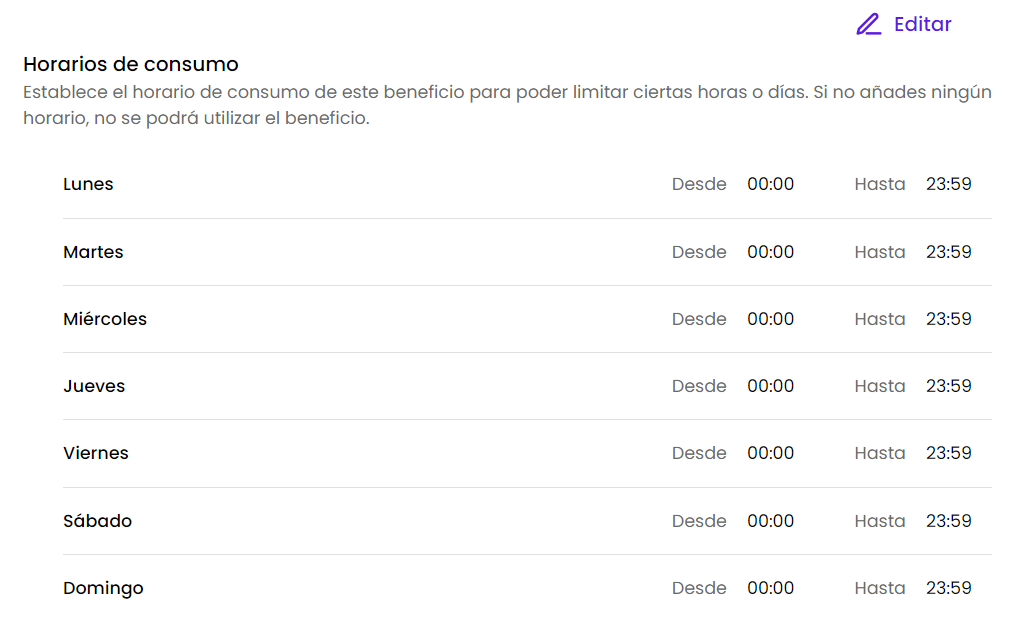The width and height of the screenshot is (1027, 627).
Task: Click Domingo end time 23:59
Action: (948, 588)
